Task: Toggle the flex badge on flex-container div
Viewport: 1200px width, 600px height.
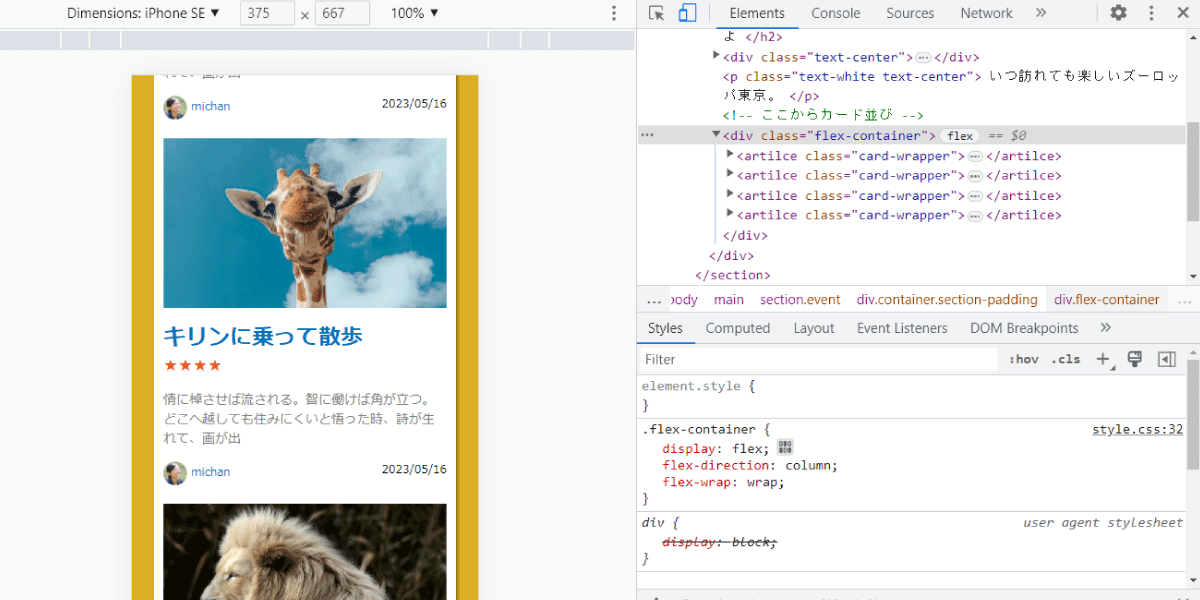Action: point(960,136)
